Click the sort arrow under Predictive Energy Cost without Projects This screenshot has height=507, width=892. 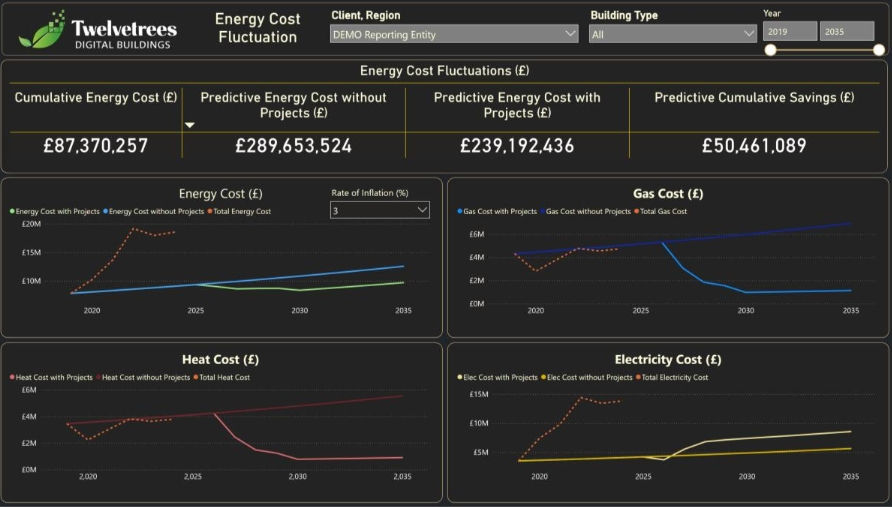click(190, 125)
